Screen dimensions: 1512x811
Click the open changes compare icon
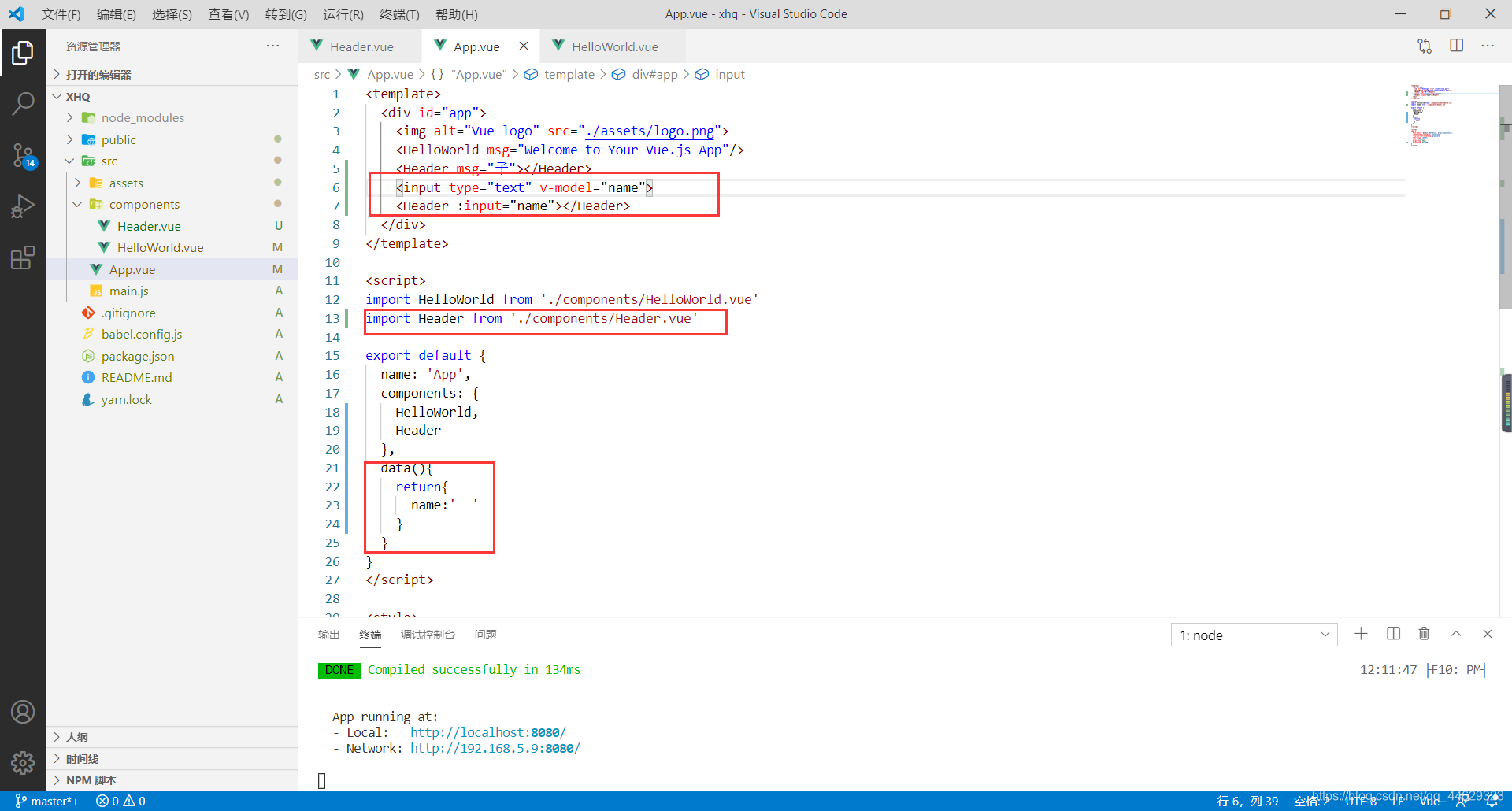tap(1425, 46)
